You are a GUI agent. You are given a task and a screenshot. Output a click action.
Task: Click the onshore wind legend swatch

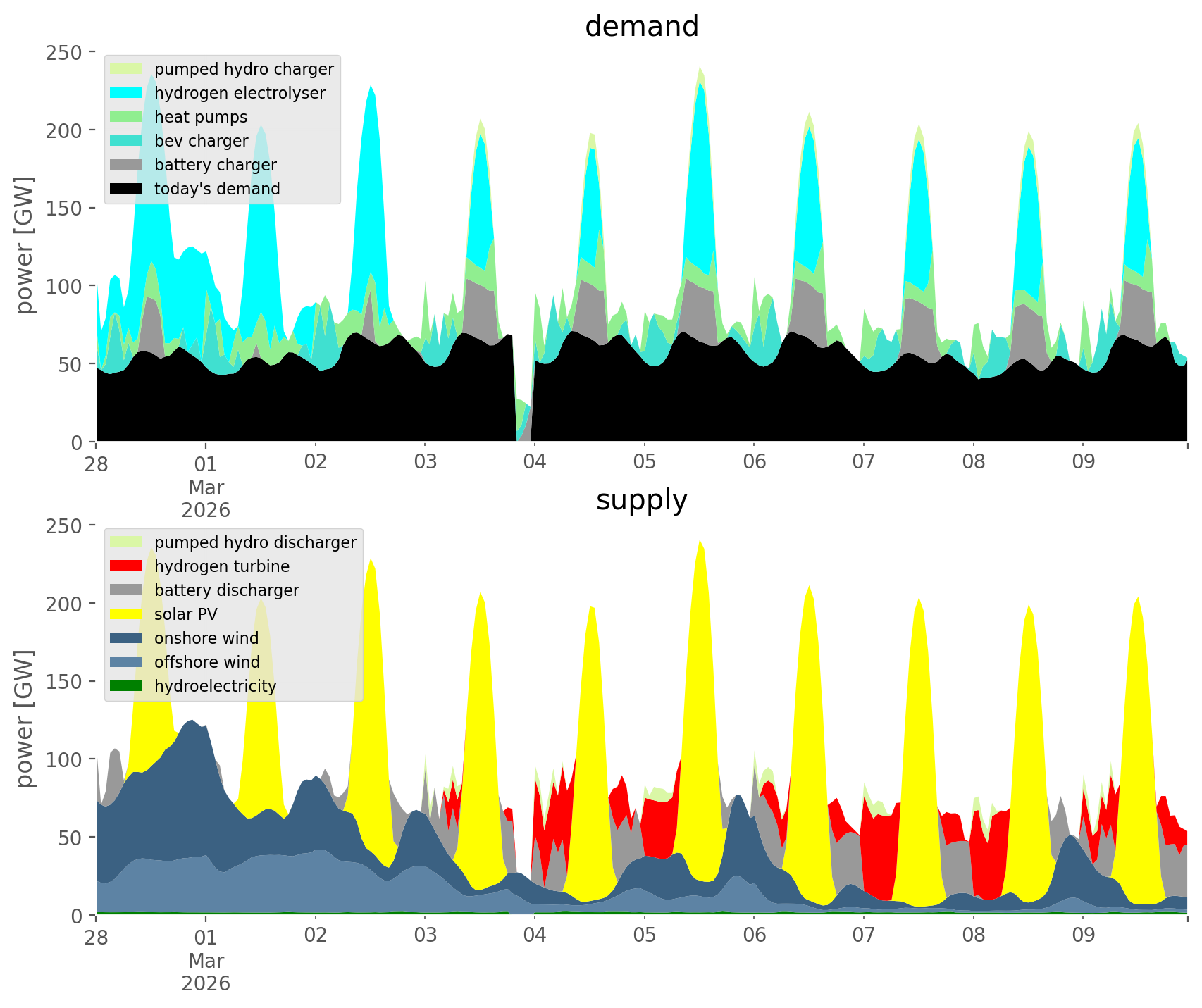pyautogui.click(x=127, y=638)
